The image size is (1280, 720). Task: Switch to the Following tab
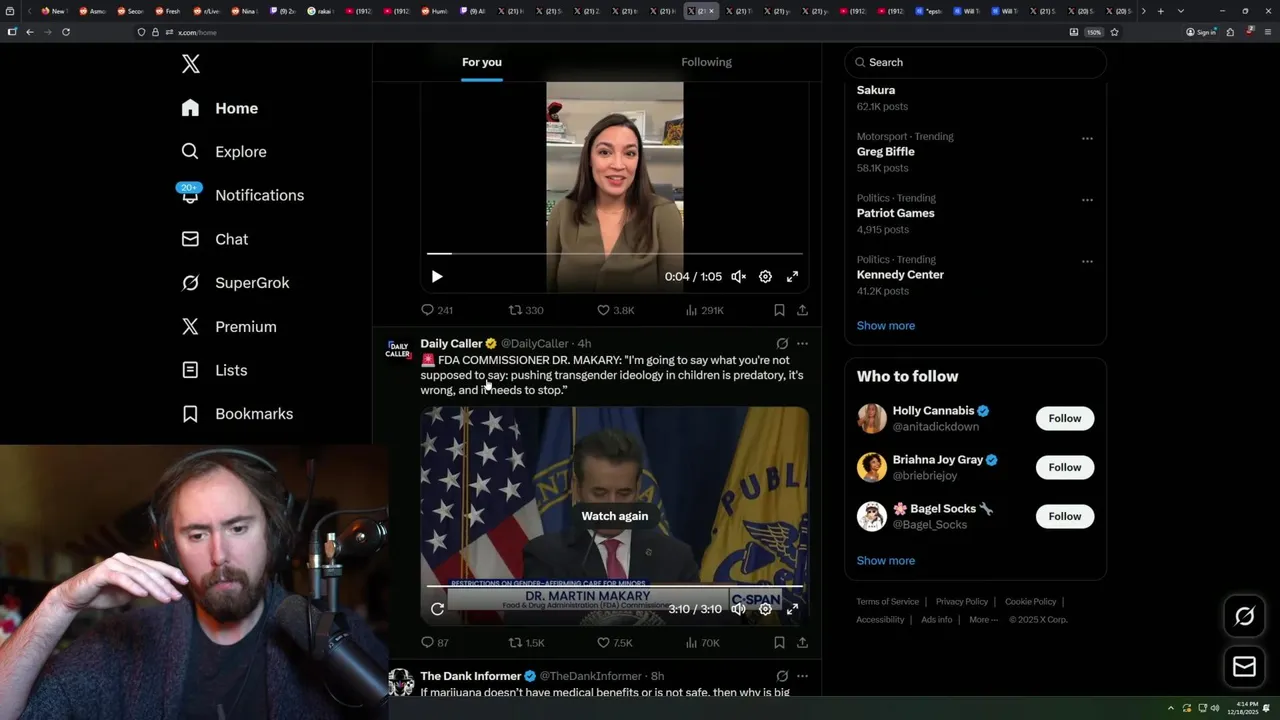tap(707, 62)
